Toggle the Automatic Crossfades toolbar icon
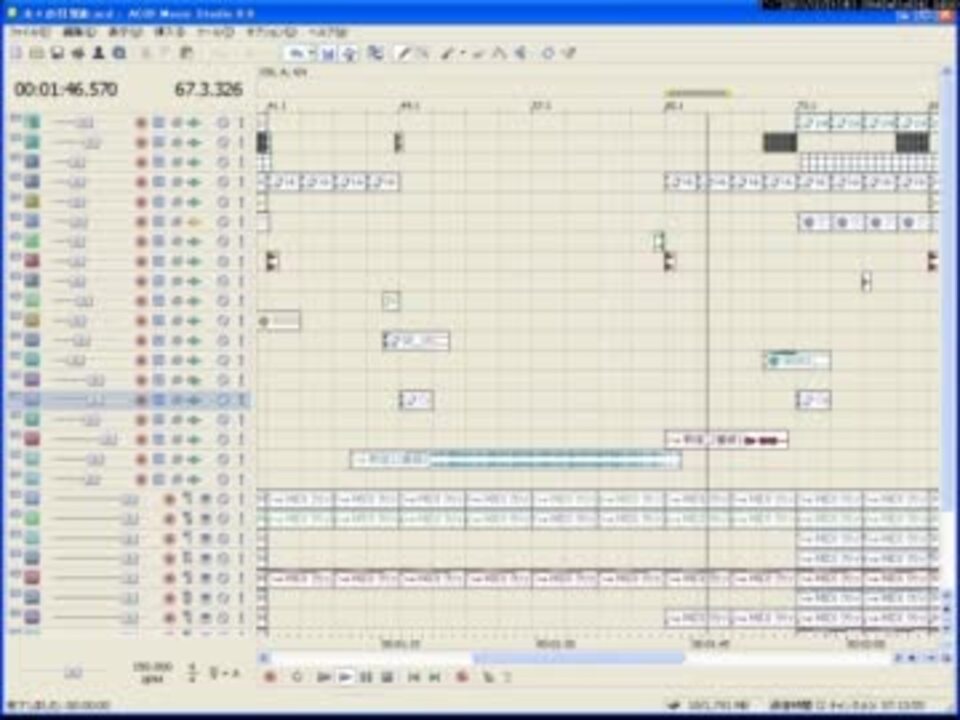 [x=350, y=53]
